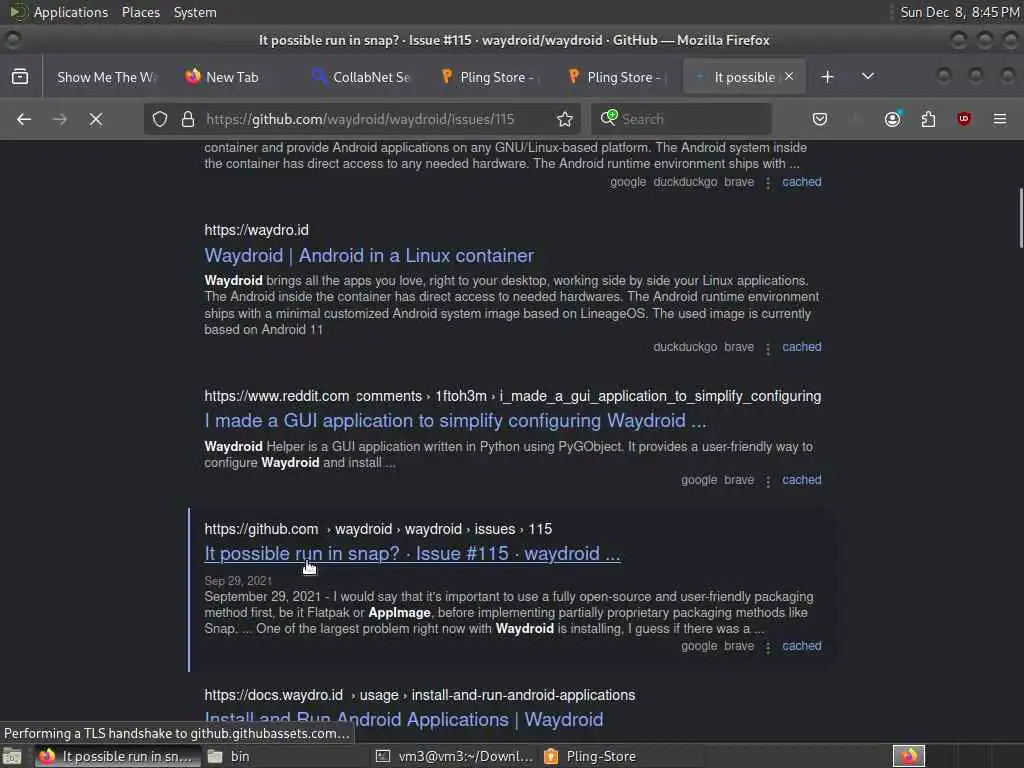The image size is (1024, 768).
Task: Open the System menu
Action: click(195, 12)
